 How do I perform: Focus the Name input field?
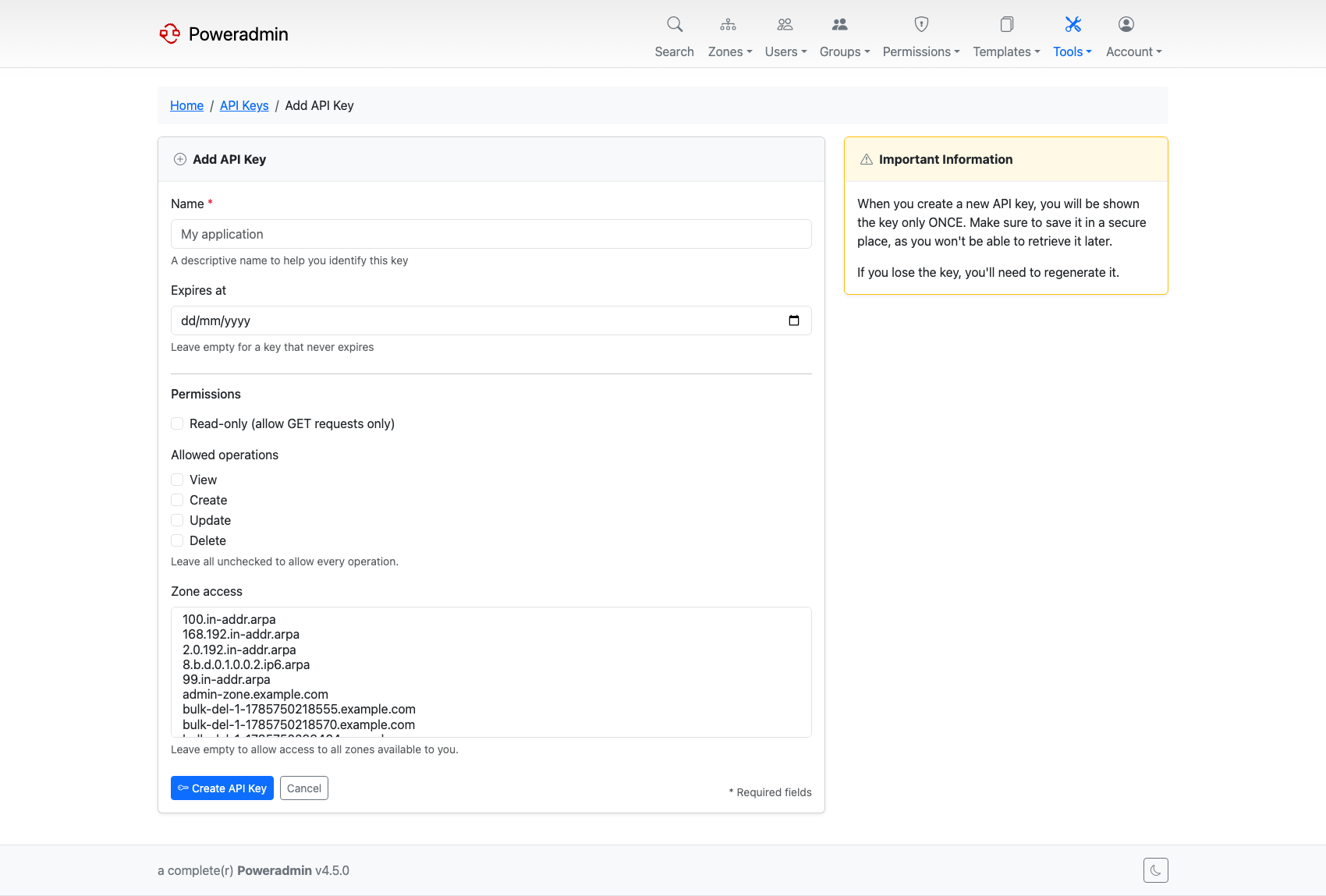point(491,234)
